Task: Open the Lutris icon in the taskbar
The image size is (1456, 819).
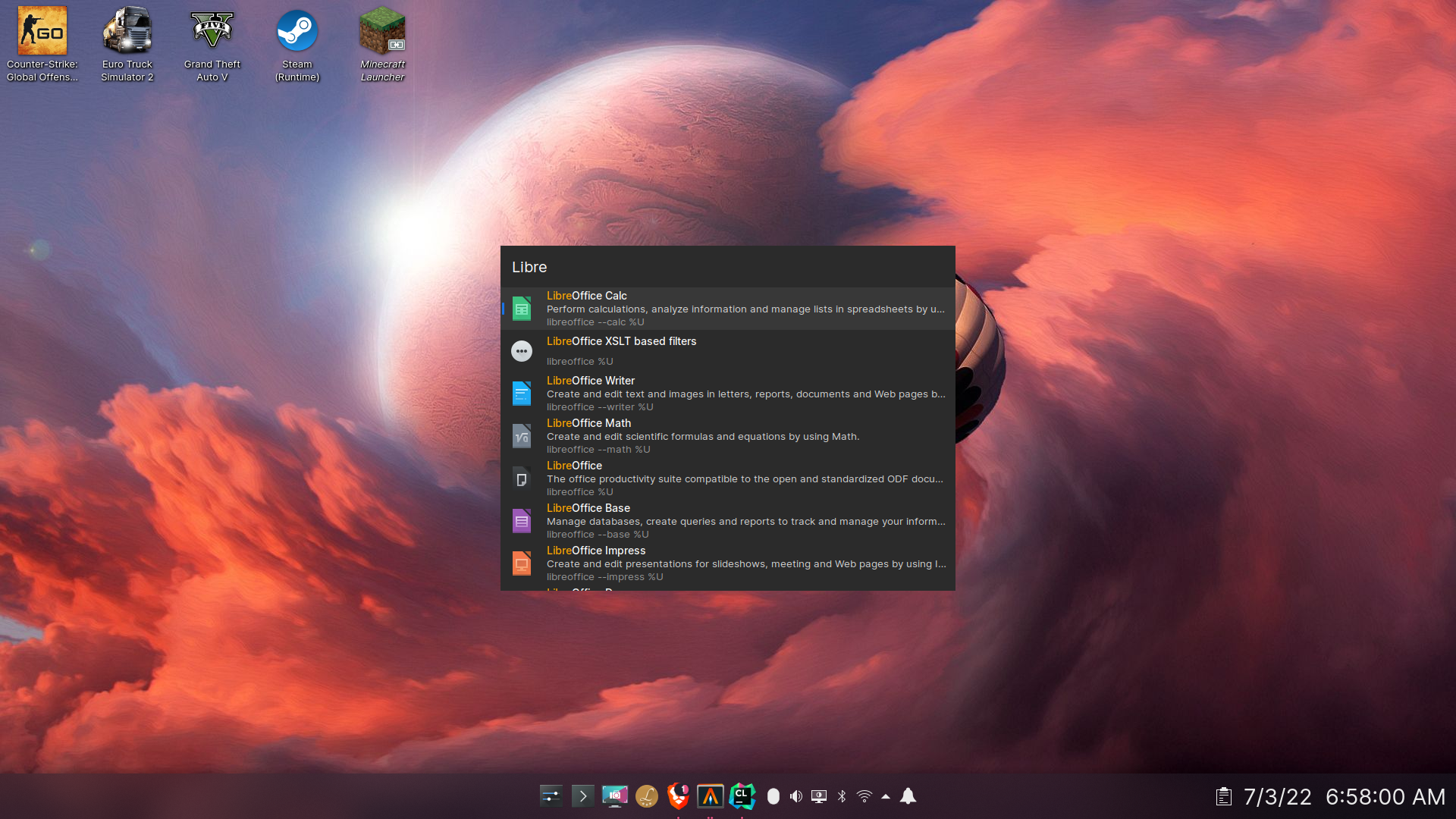Action: [647, 796]
